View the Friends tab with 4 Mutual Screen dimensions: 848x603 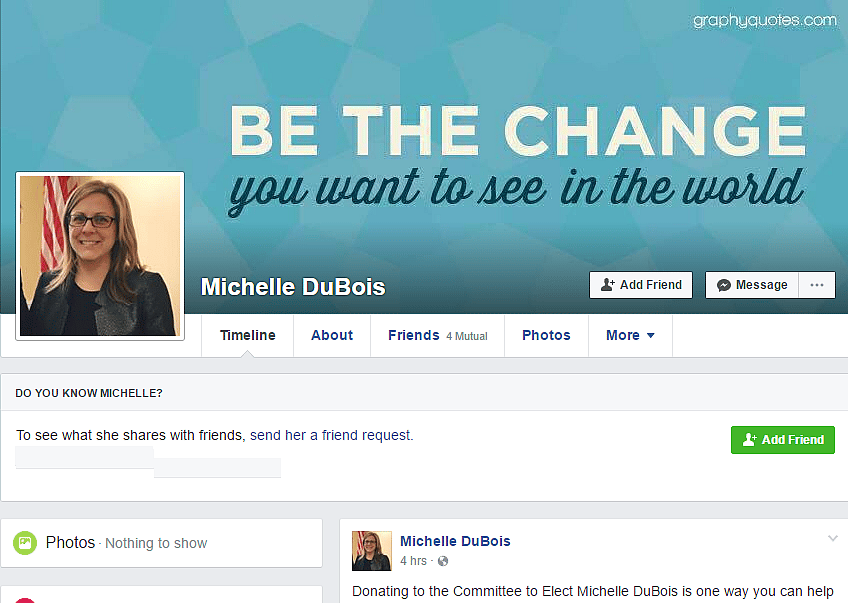pyautogui.click(x=438, y=335)
